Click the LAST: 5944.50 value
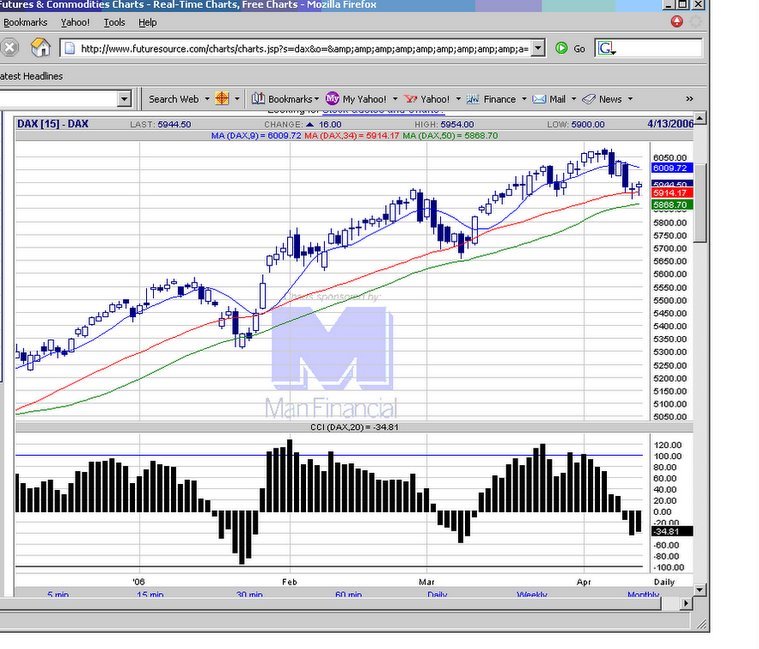The width and height of the screenshot is (759, 649). (x=160, y=124)
